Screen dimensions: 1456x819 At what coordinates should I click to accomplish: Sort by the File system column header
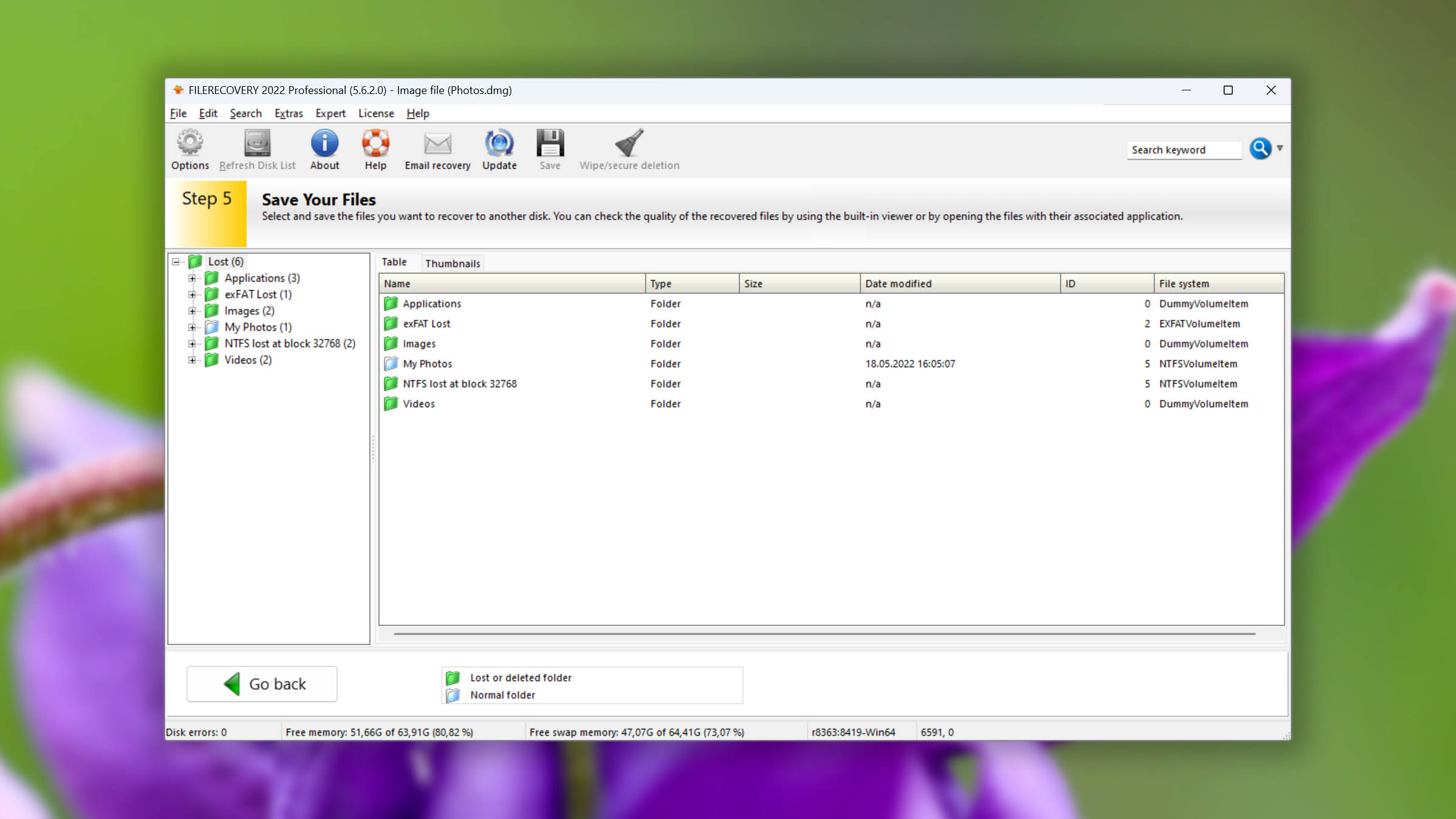coord(1219,283)
